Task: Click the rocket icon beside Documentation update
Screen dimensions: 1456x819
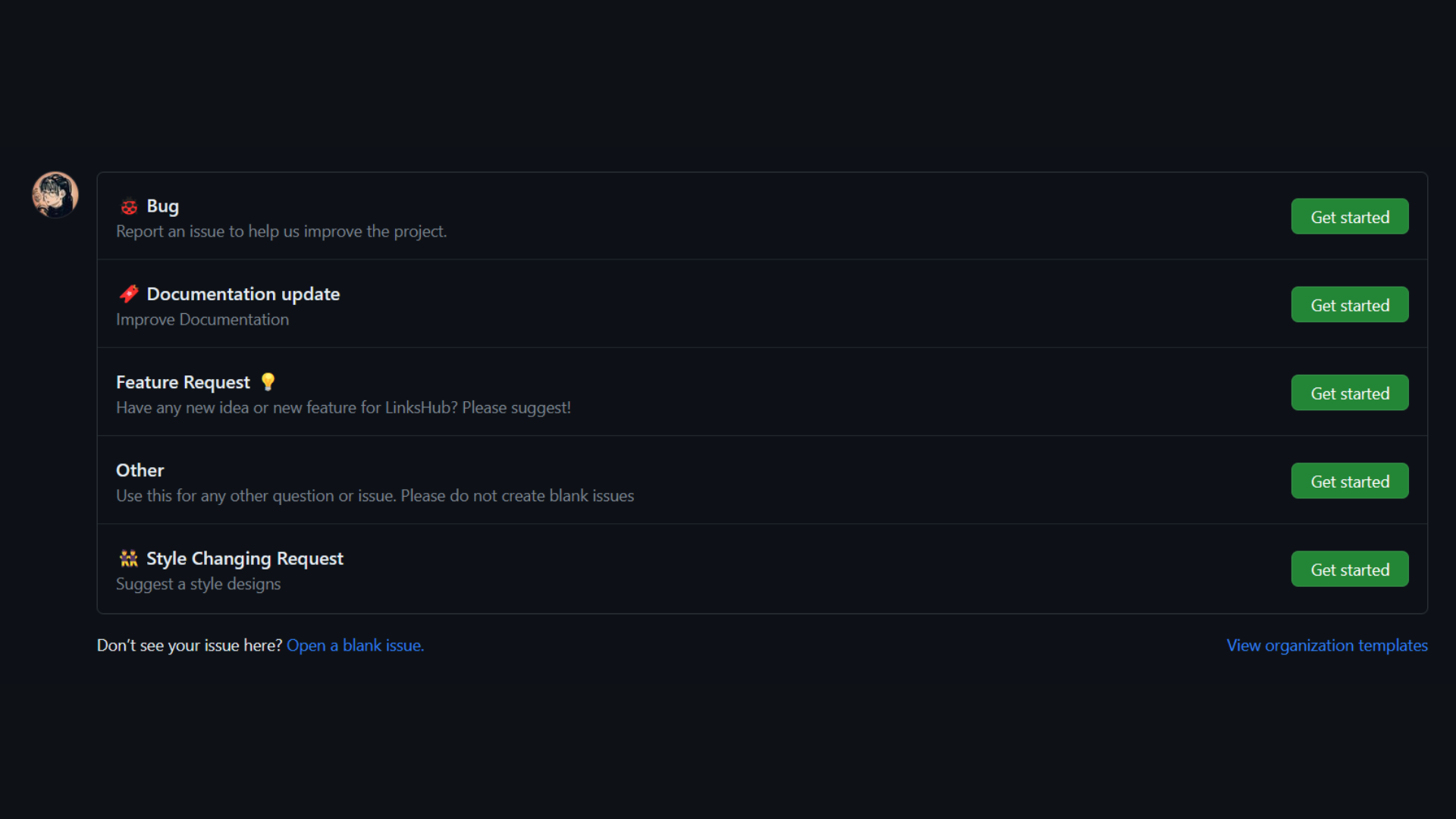Action: pyautogui.click(x=129, y=294)
